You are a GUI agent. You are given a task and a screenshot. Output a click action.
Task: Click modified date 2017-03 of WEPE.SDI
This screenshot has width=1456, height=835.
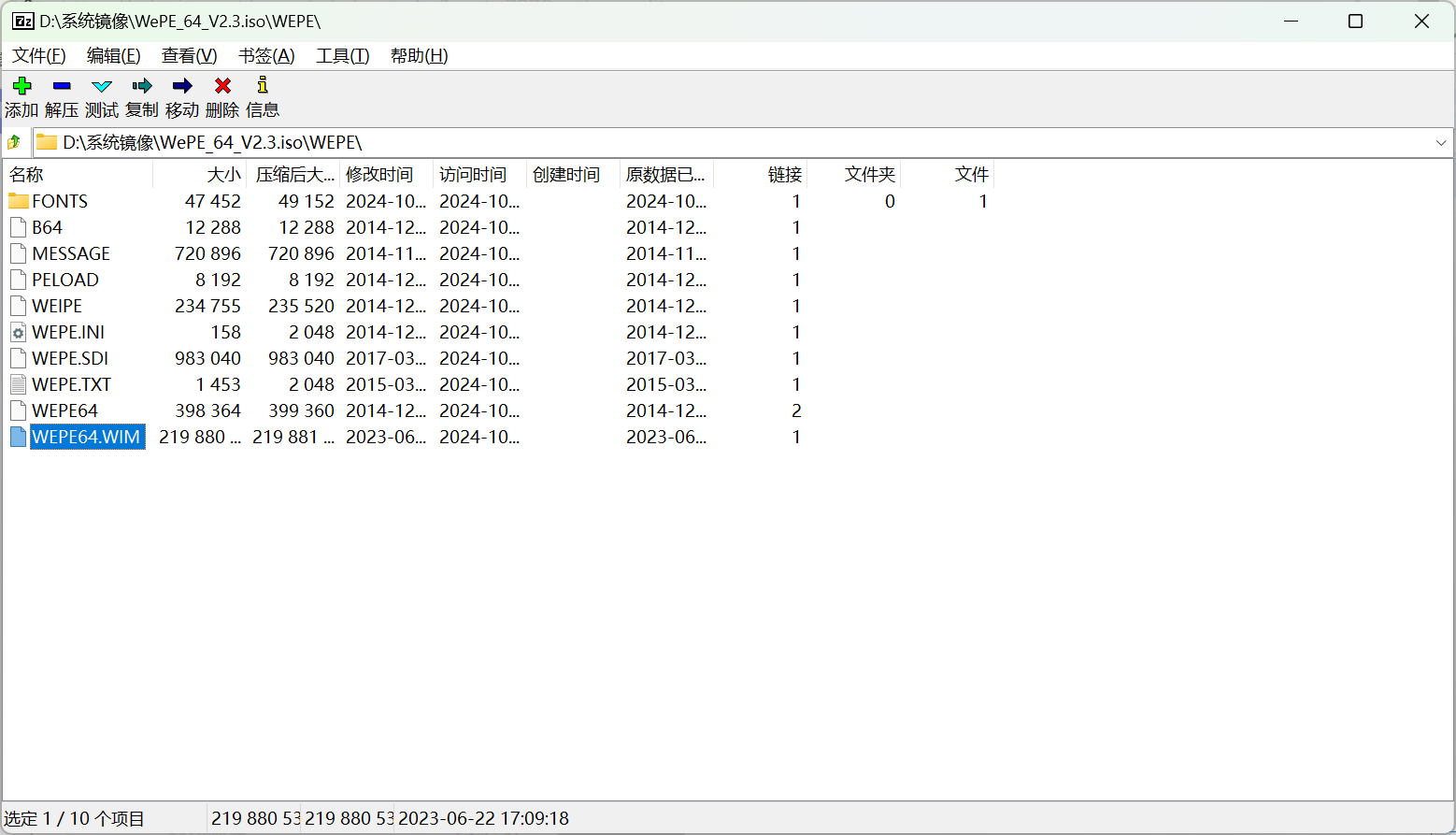(x=386, y=358)
